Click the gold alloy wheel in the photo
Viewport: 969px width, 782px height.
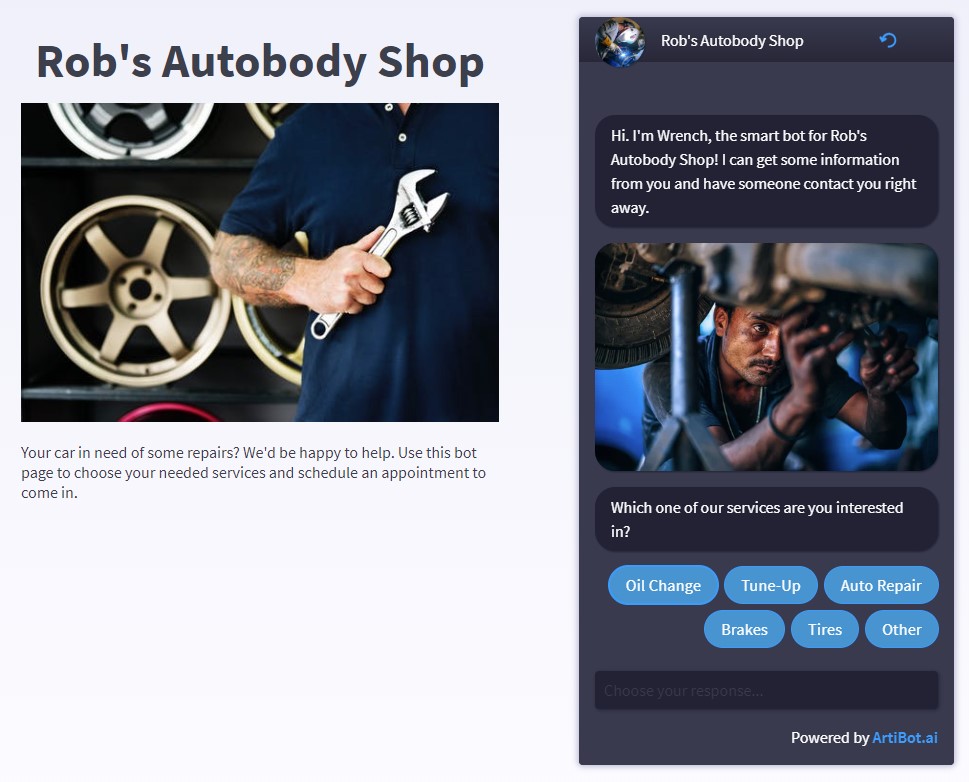click(136, 291)
